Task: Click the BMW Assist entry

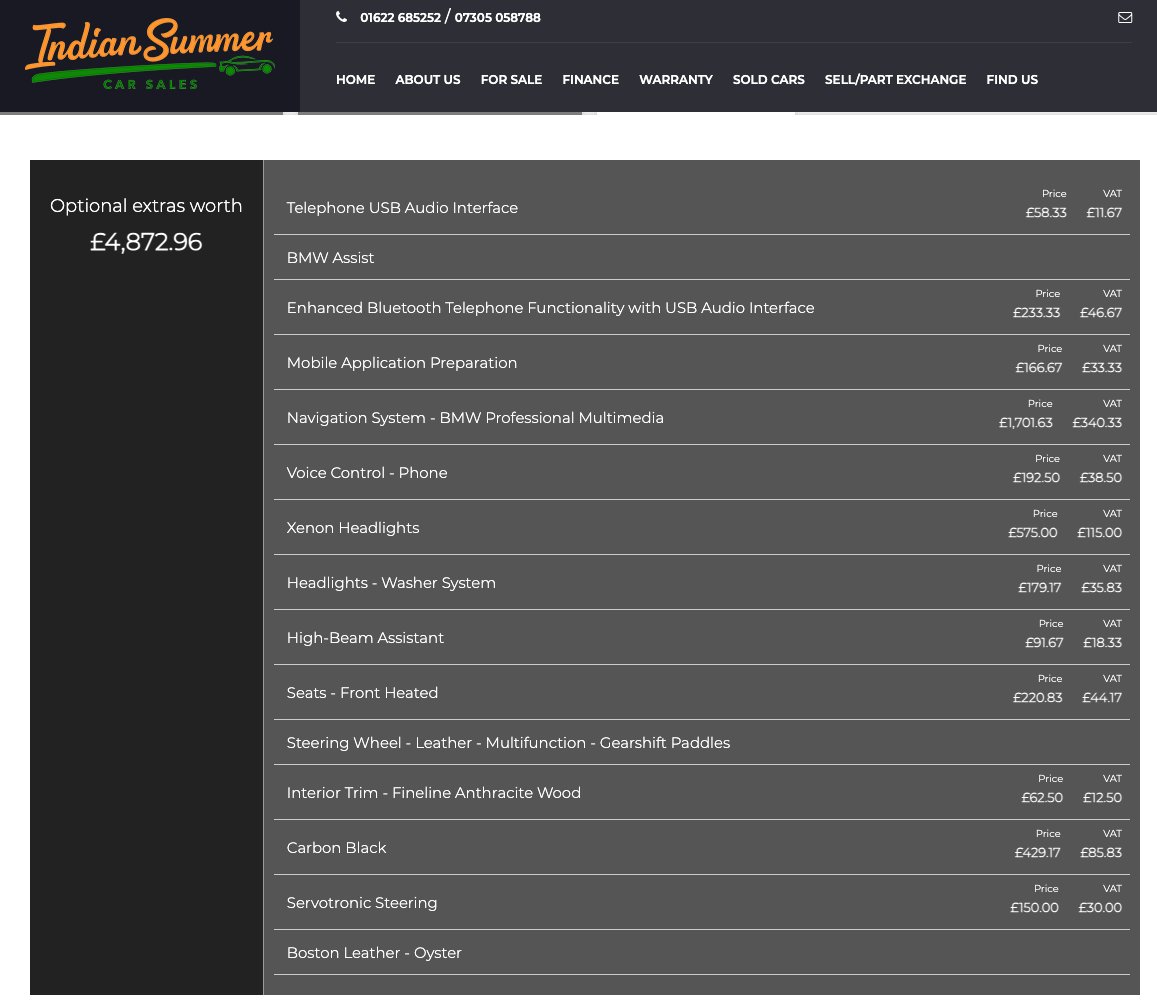Action: (x=330, y=258)
